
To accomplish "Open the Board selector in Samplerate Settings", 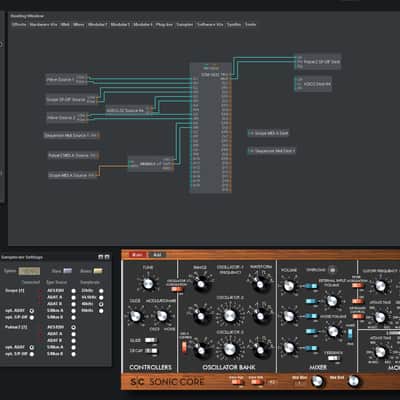I will tap(98, 271).
